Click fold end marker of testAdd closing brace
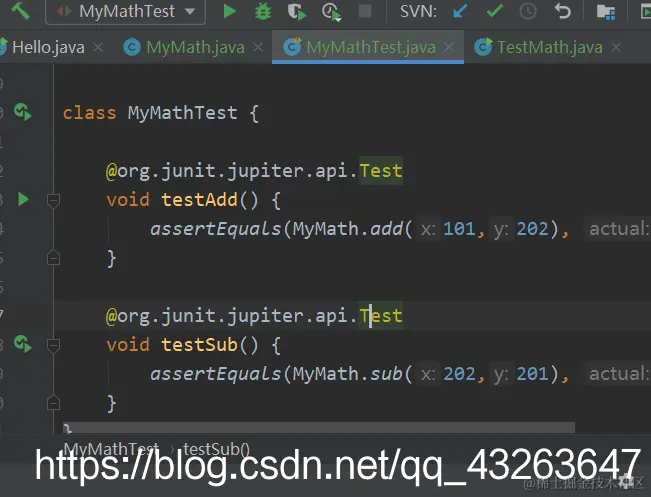The image size is (651, 497). click(53, 258)
